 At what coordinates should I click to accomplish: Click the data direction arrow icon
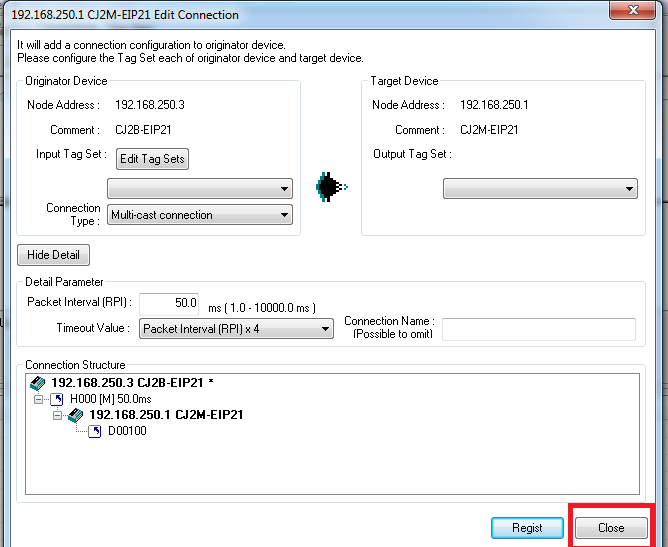(331, 187)
